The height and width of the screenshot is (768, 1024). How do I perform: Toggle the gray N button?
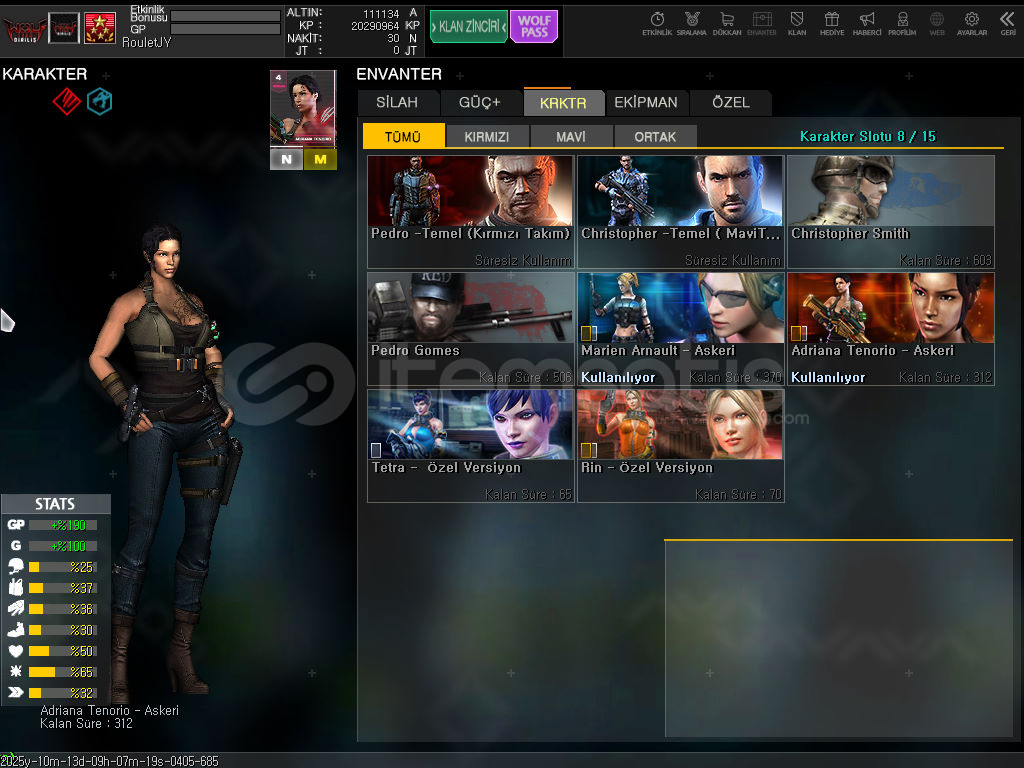point(286,159)
